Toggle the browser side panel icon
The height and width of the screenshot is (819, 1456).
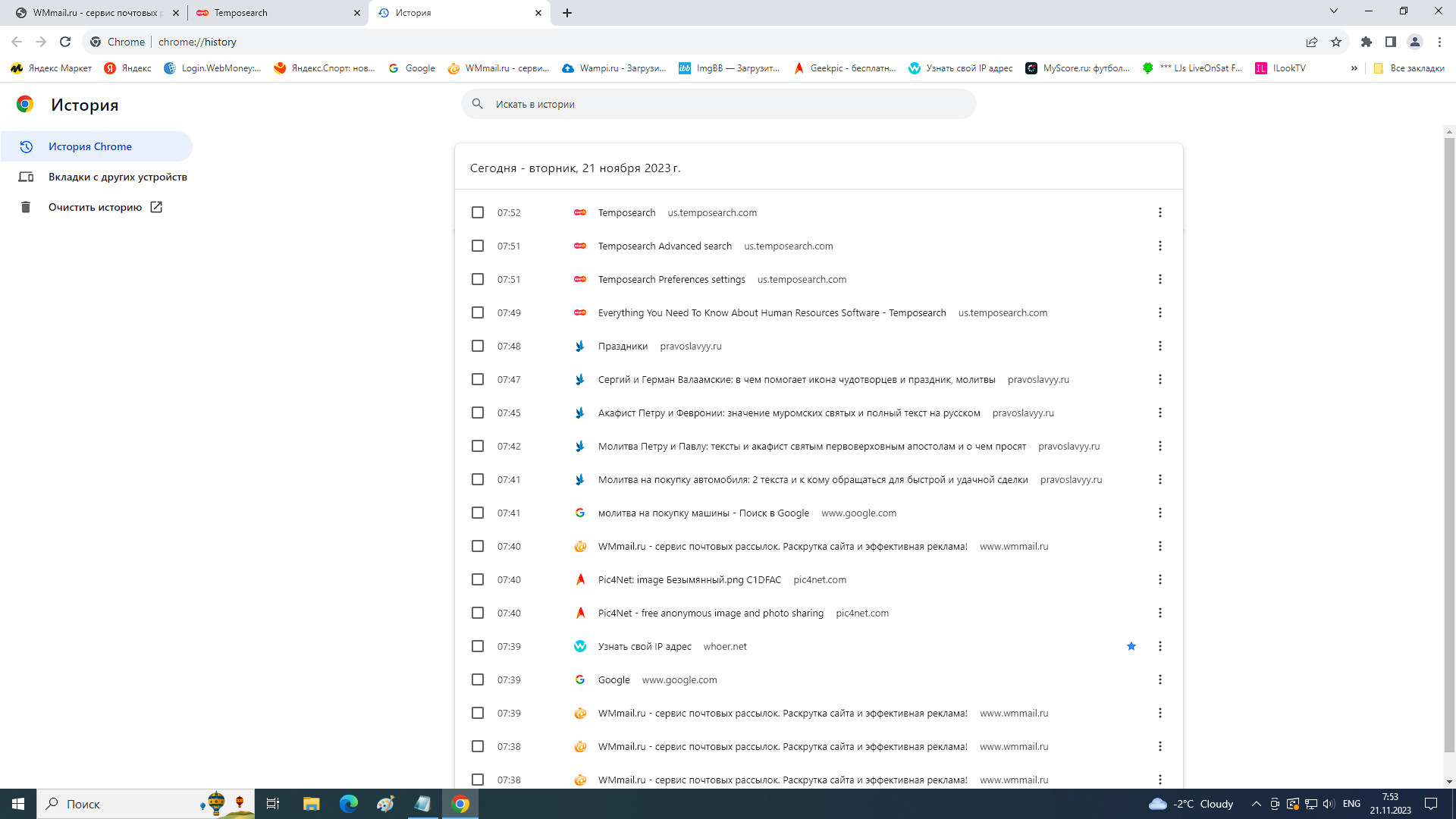coord(1391,42)
